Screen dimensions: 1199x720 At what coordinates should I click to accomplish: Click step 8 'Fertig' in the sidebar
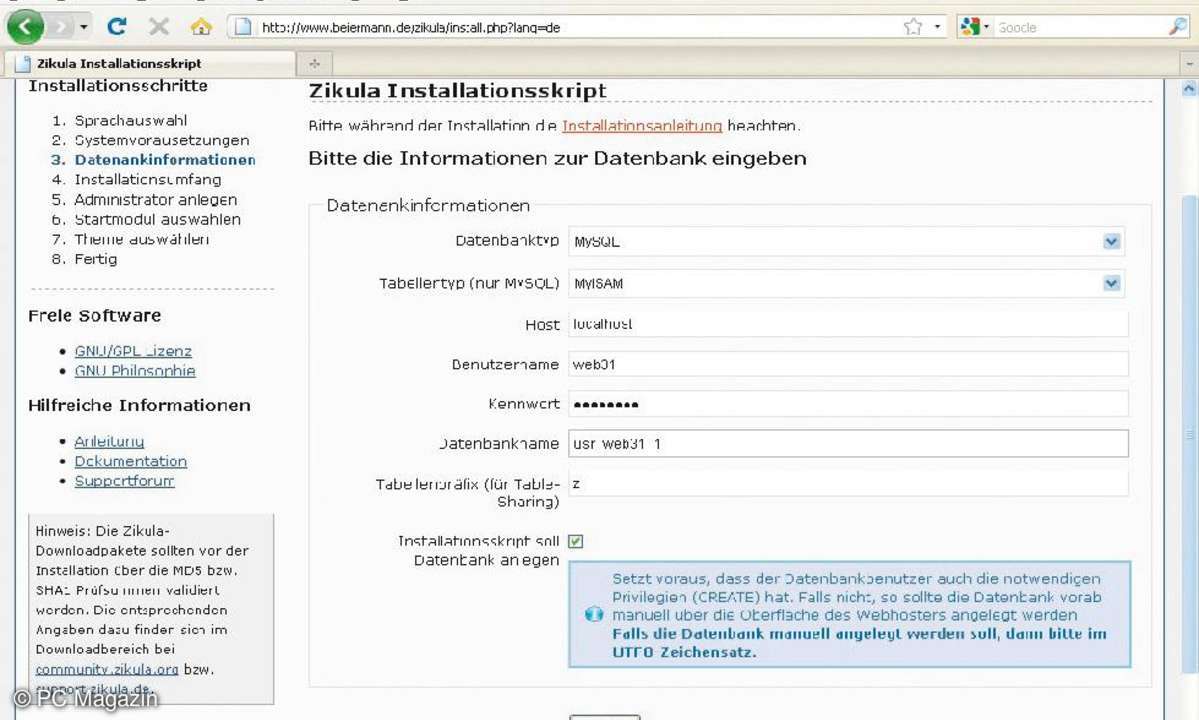96,259
